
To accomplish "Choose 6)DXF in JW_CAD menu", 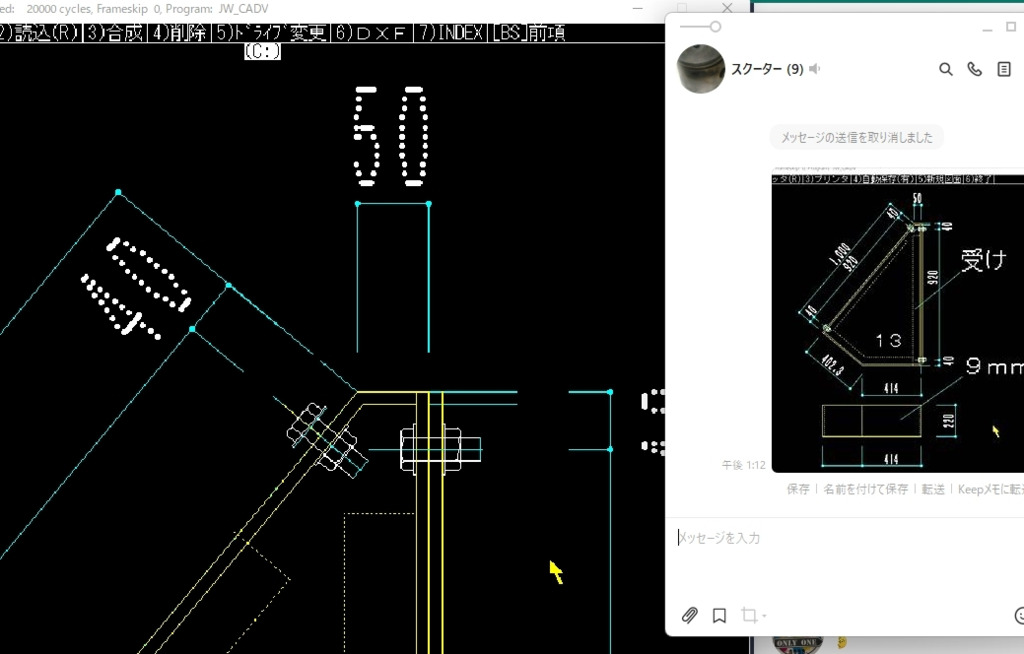I will point(370,33).
